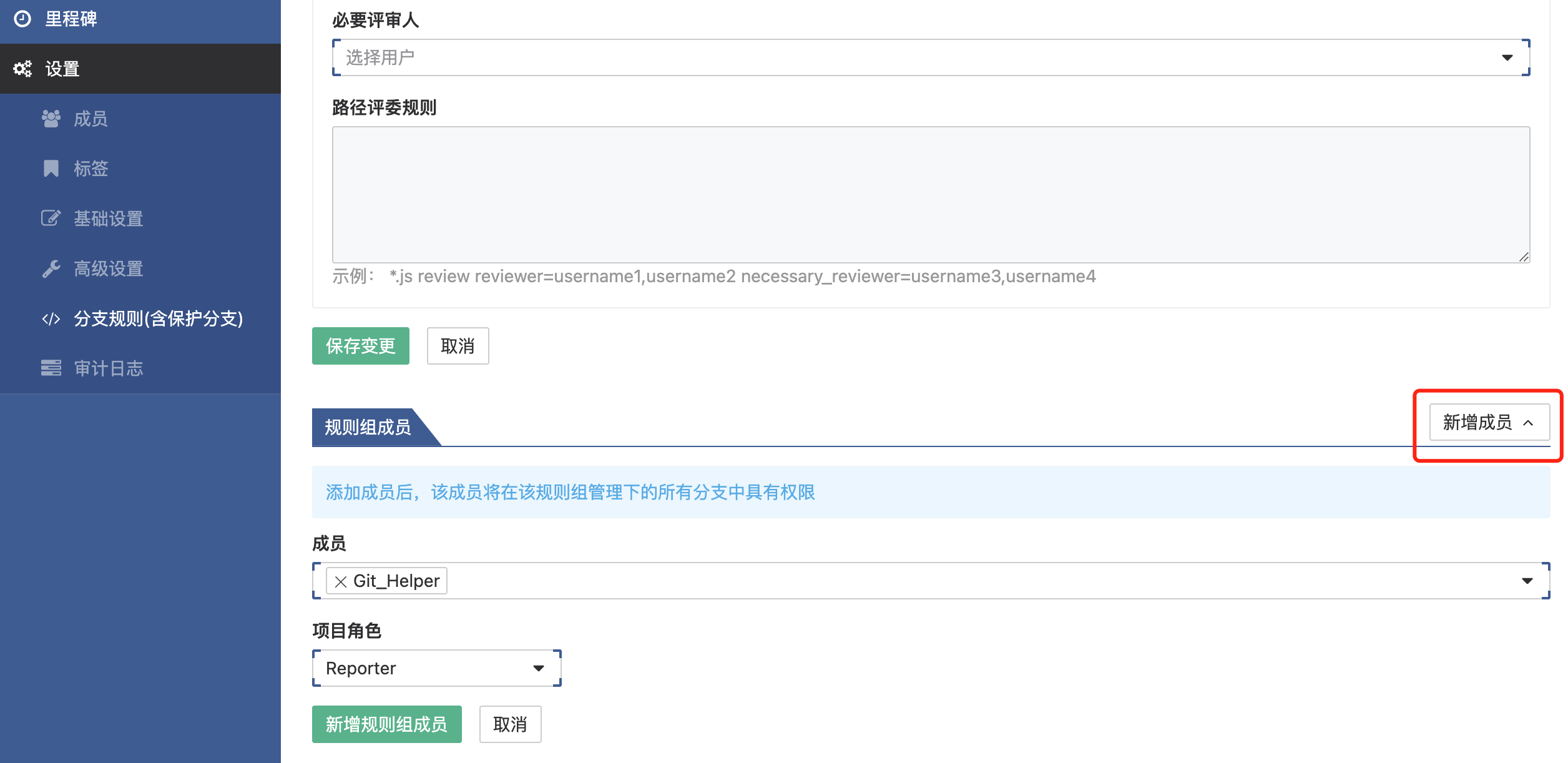Click the bookmark icon next to 标签
The height and width of the screenshot is (763, 1568).
(x=51, y=169)
